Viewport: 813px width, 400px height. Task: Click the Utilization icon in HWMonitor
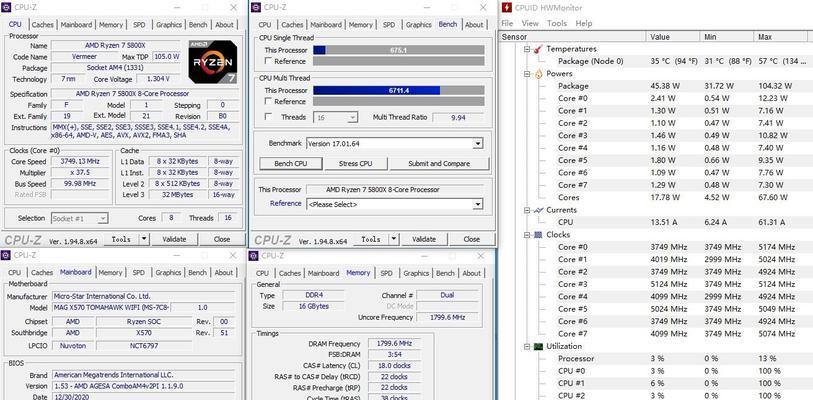(x=539, y=346)
